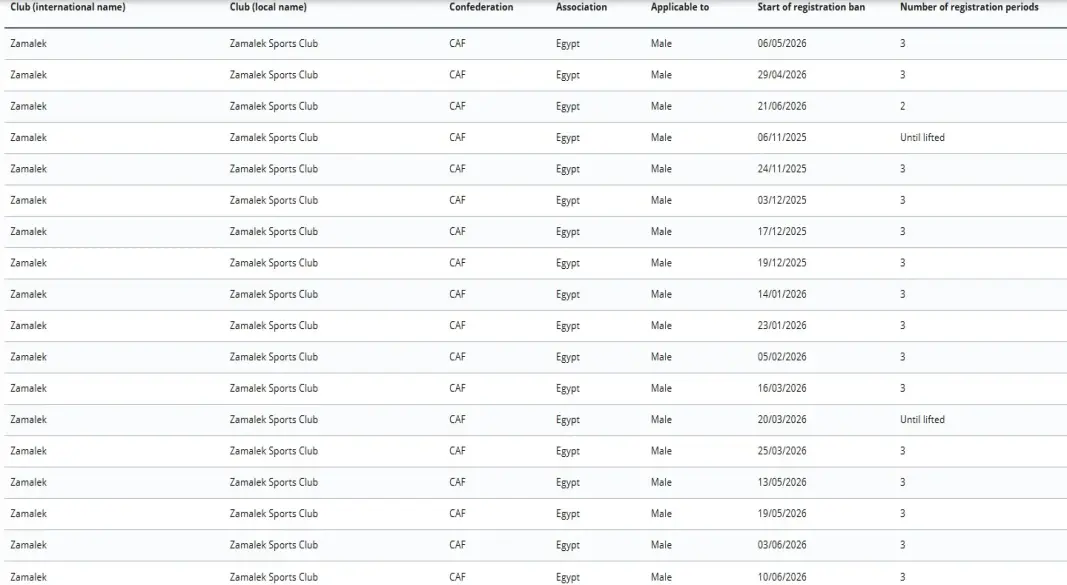1067x585 pixels.
Task: Click 'Until lifted' in the 20/03/2026 row
Action: [x=922, y=419]
